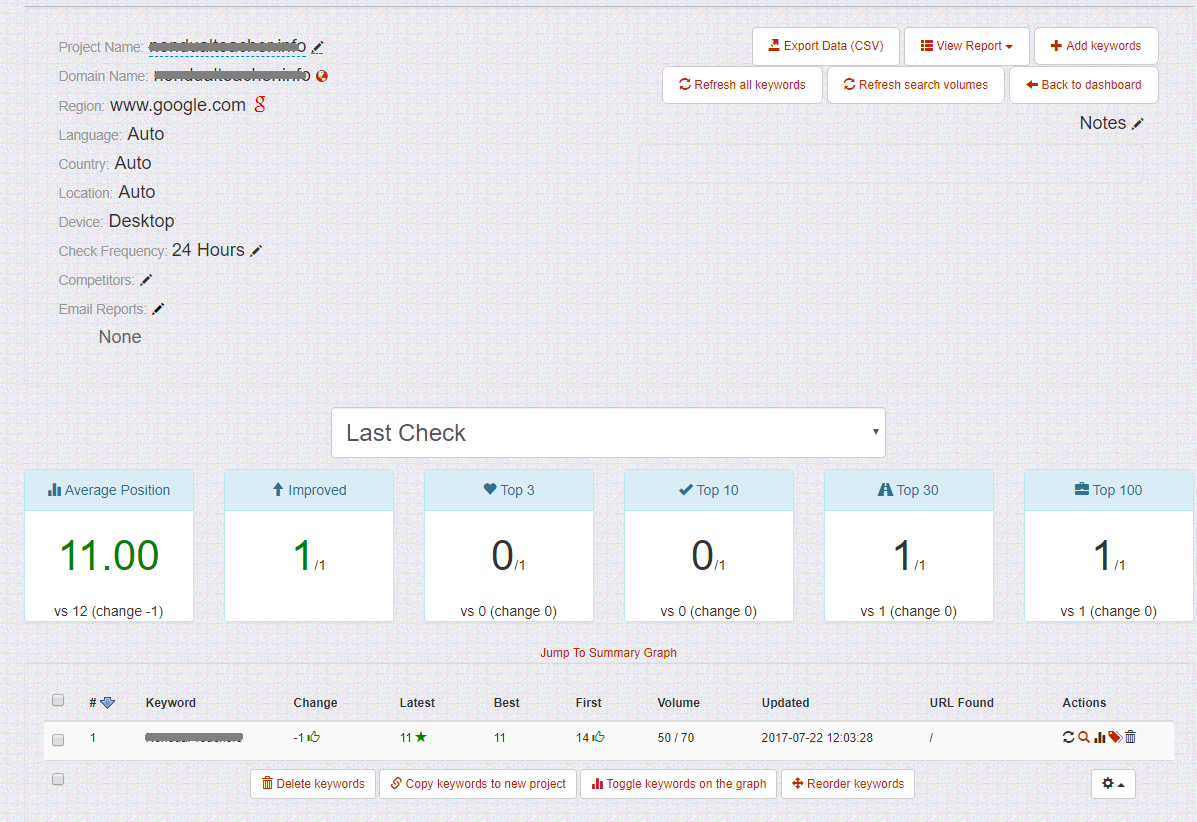1197x822 pixels.
Task: Click the red Google icon beside Region
Action: tap(260, 104)
